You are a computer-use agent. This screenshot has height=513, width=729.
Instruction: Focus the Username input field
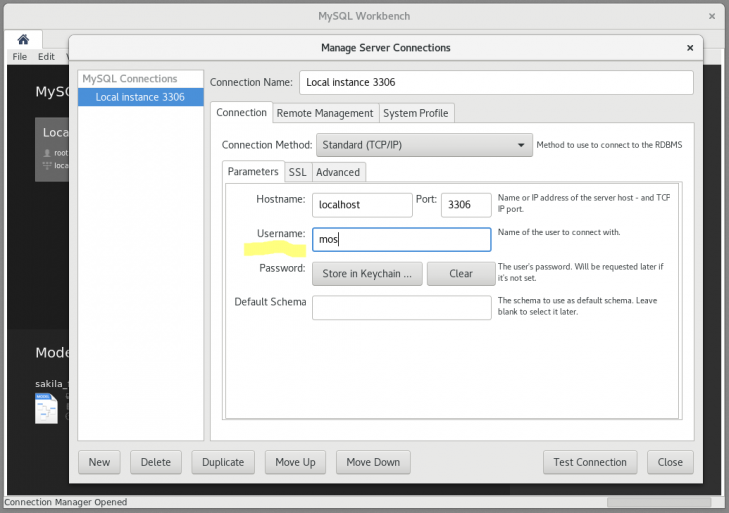pos(402,240)
